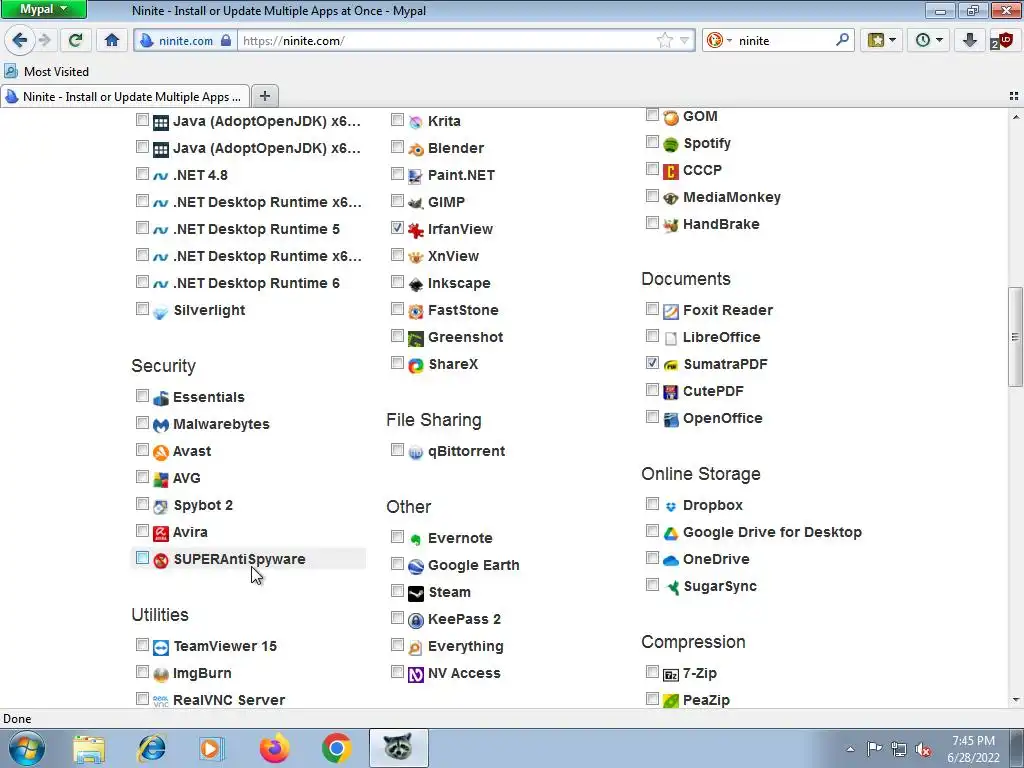
Task: Click the Malwarebytes icon
Action: point(161,425)
